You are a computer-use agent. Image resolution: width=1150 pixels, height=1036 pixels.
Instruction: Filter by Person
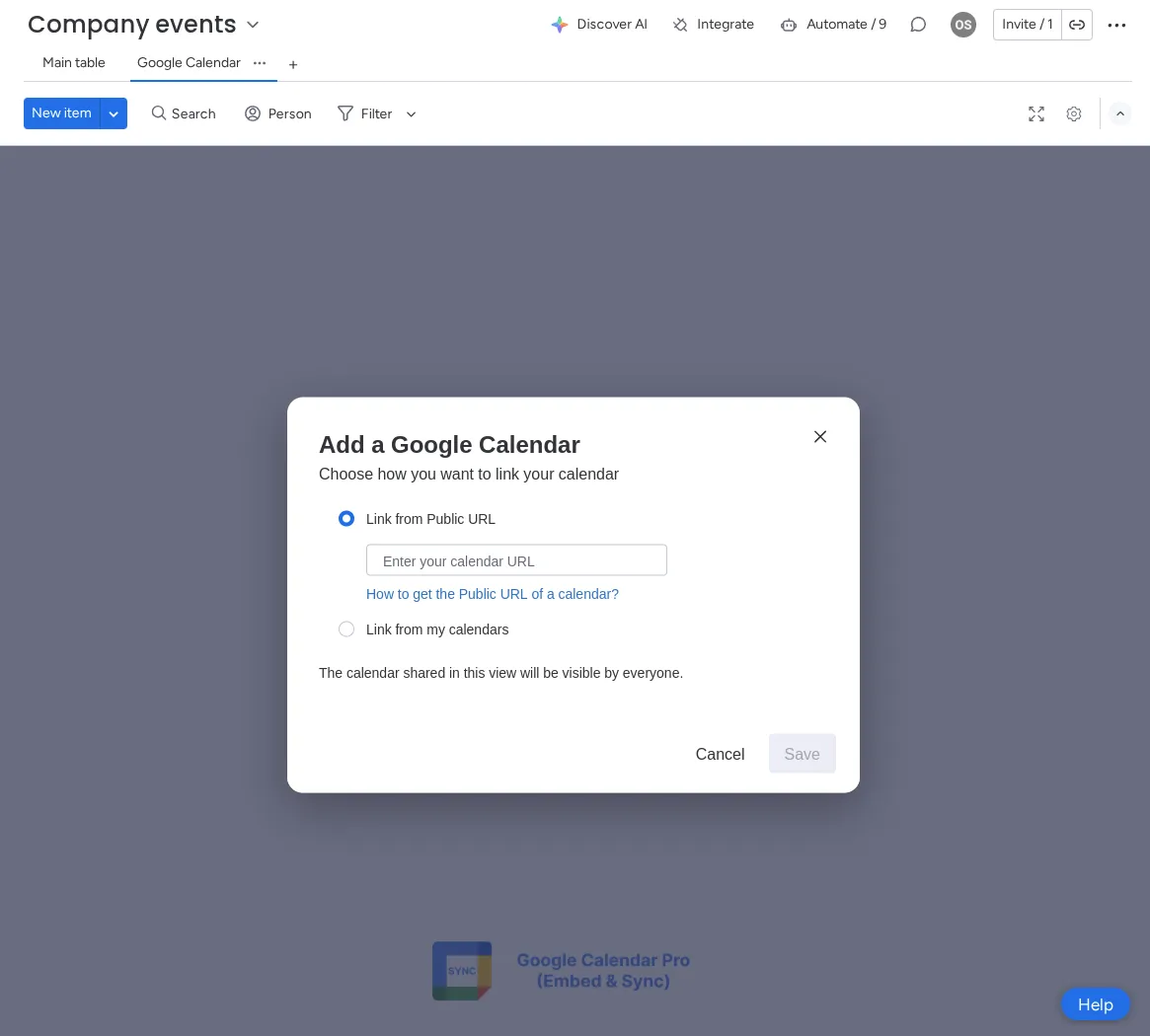tap(278, 113)
